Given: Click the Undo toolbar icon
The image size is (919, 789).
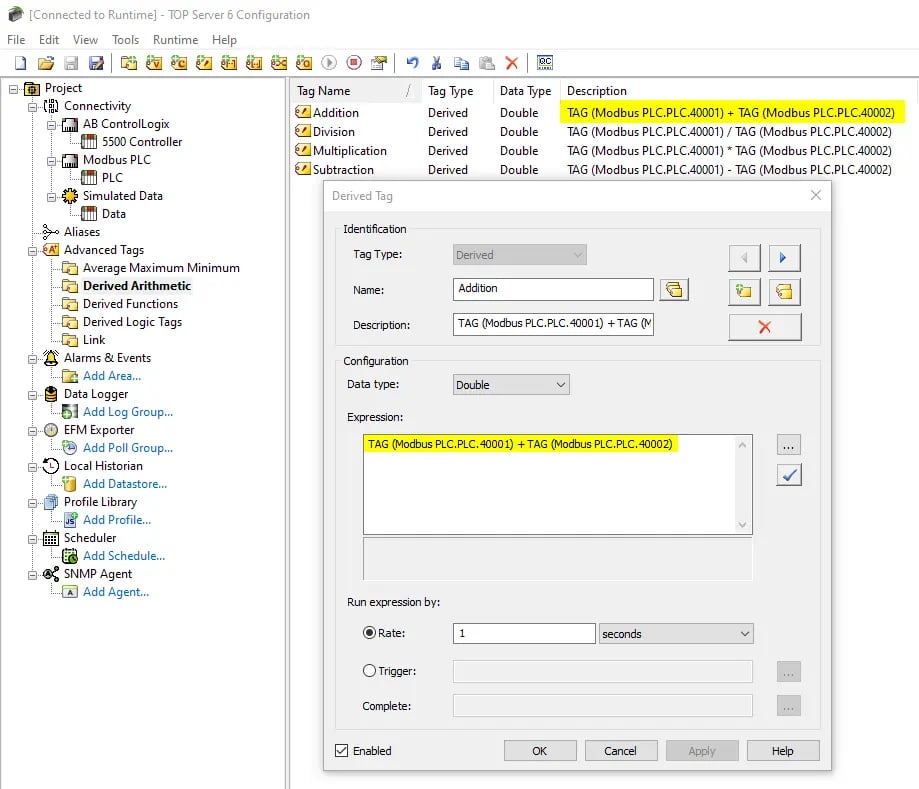Looking at the screenshot, I should 411,62.
